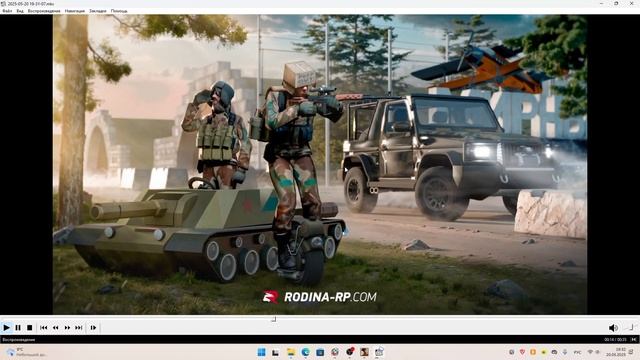Click the player app icon in the title bar
Image resolution: width=640 pixels, height=360 pixels.
coord(4,3)
